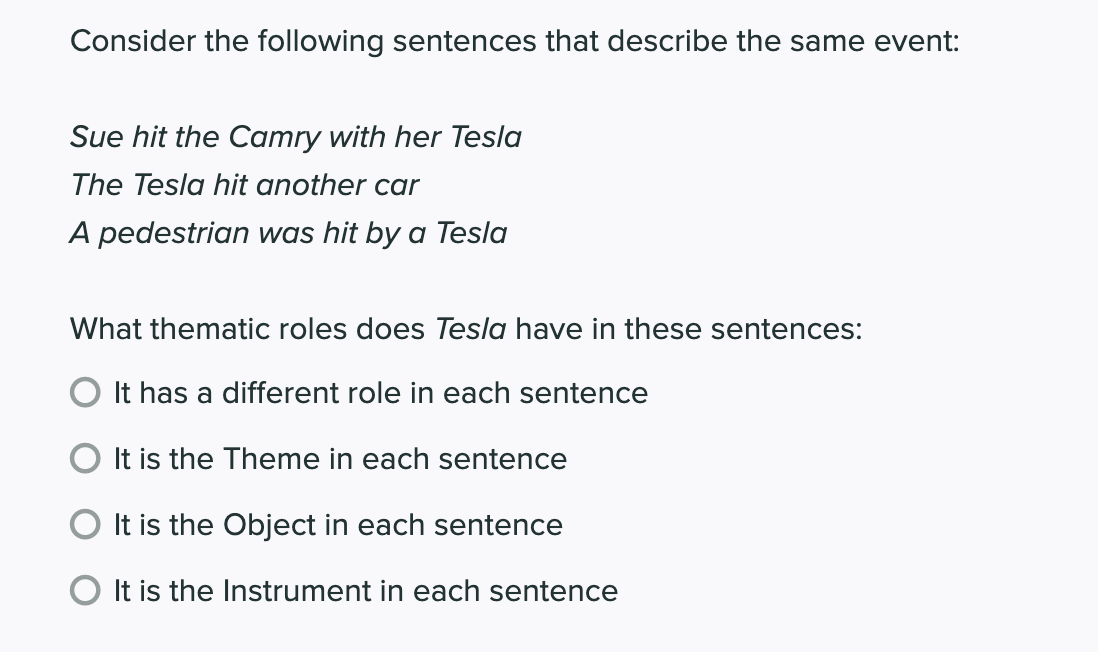The image size is (1098, 652).
Task: Click the radio circle beside the Theme answer
Action: coord(85,458)
